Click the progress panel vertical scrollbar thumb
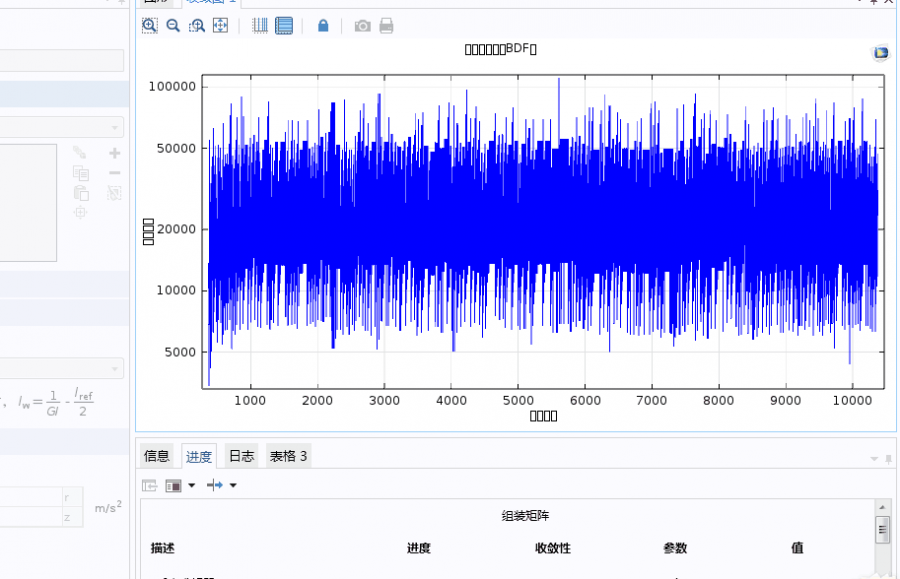Viewport: 900px width, 579px height. pos(882,530)
